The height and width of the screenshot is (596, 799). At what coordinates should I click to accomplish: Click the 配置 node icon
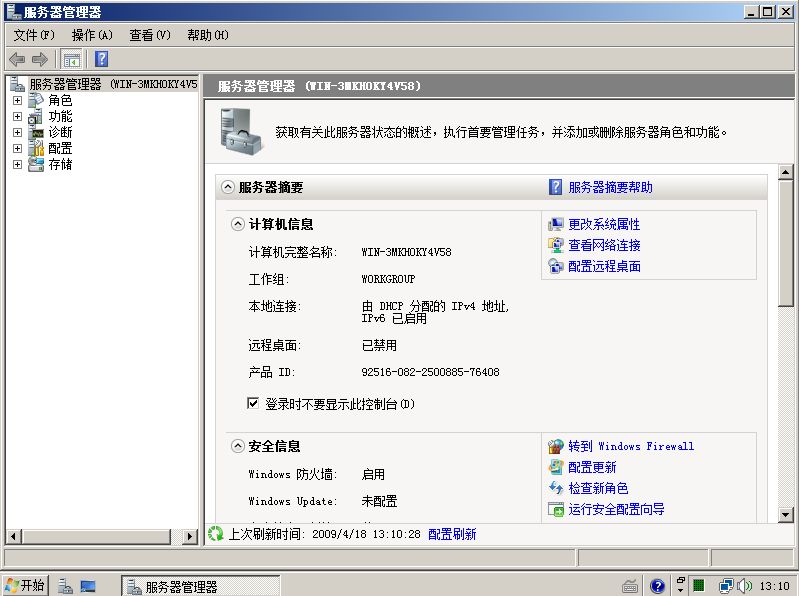(36, 148)
